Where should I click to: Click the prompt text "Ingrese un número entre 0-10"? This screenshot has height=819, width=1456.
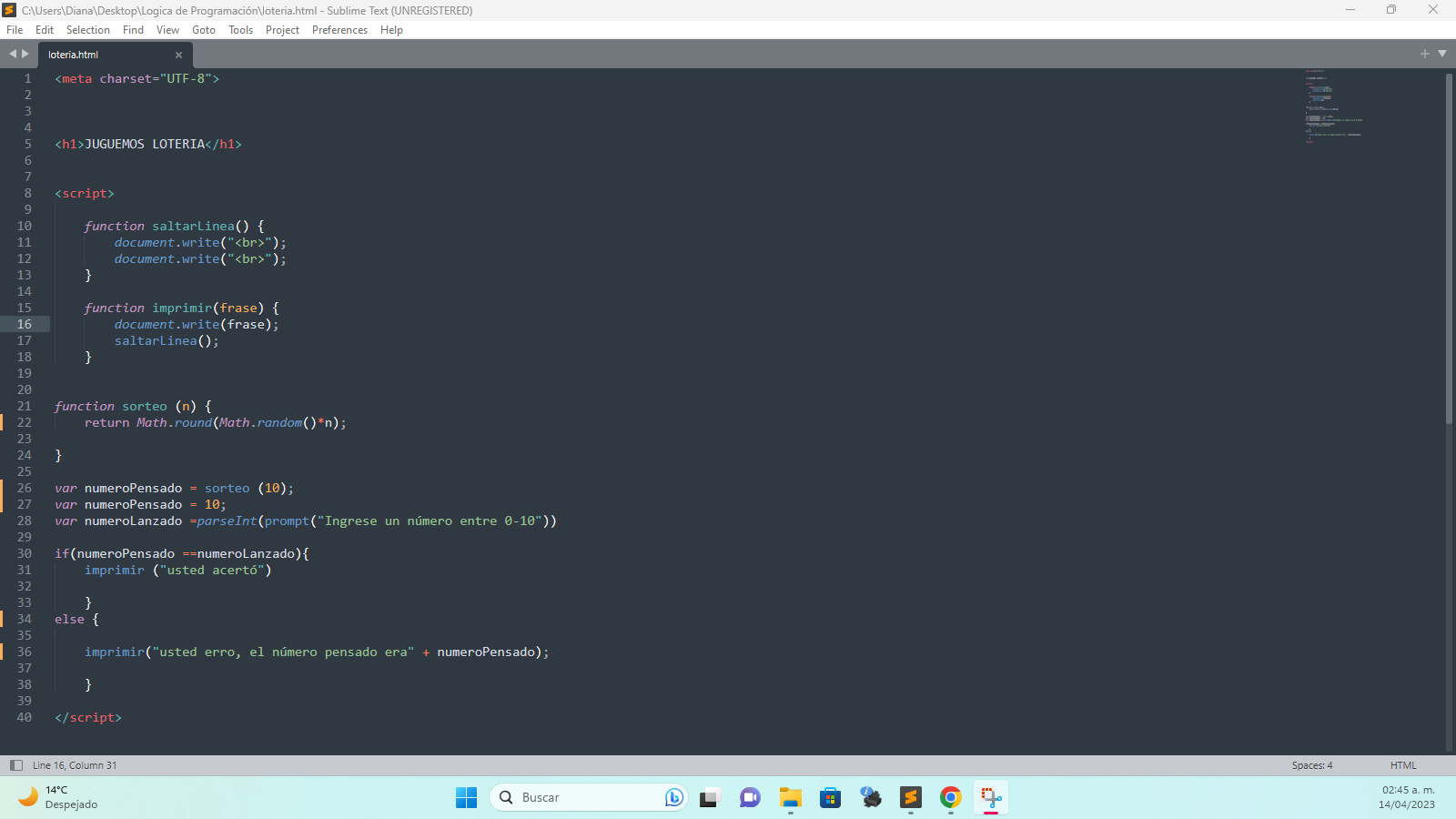coord(430,521)
